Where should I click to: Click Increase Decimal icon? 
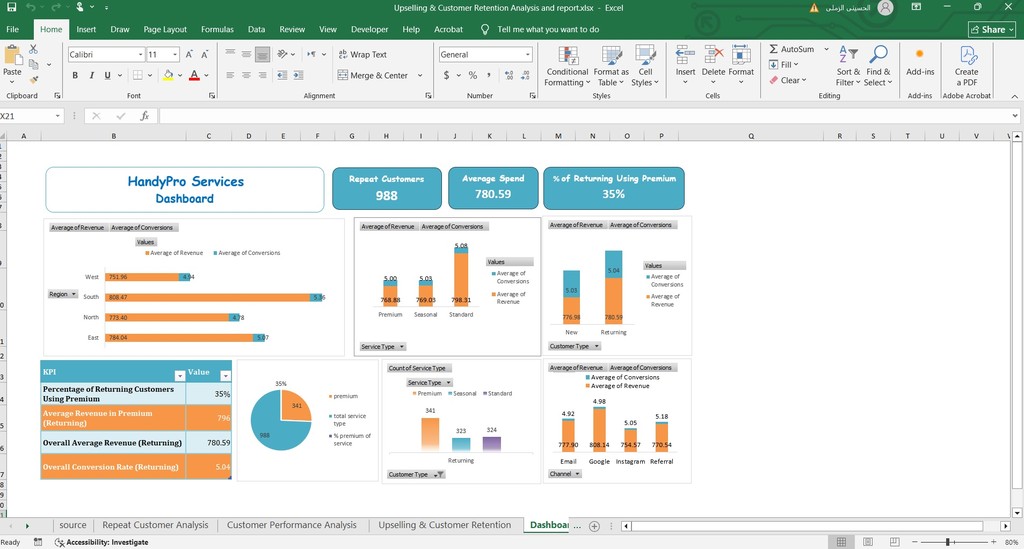(x=509, y=76)
